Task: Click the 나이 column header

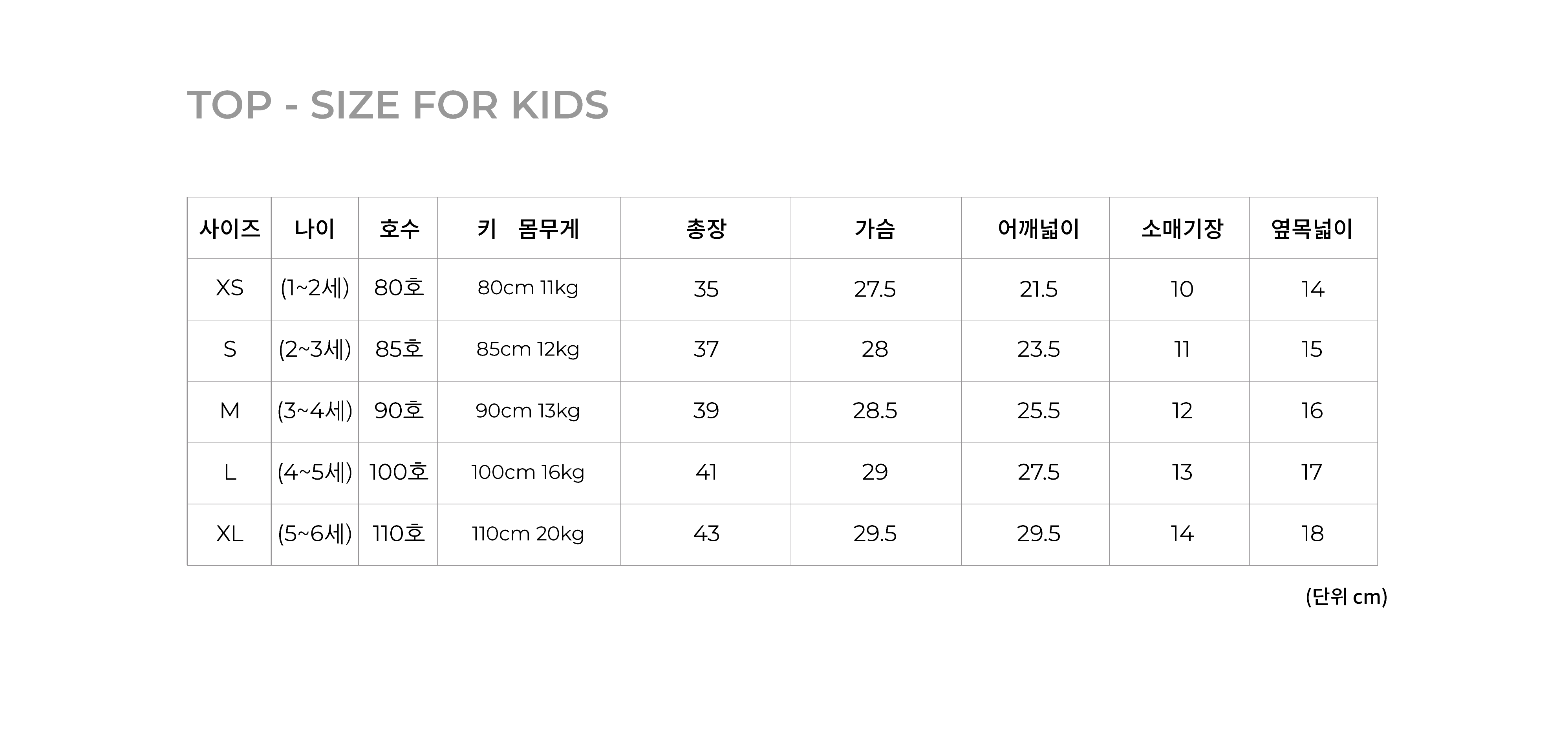Action: click(315, 229)
